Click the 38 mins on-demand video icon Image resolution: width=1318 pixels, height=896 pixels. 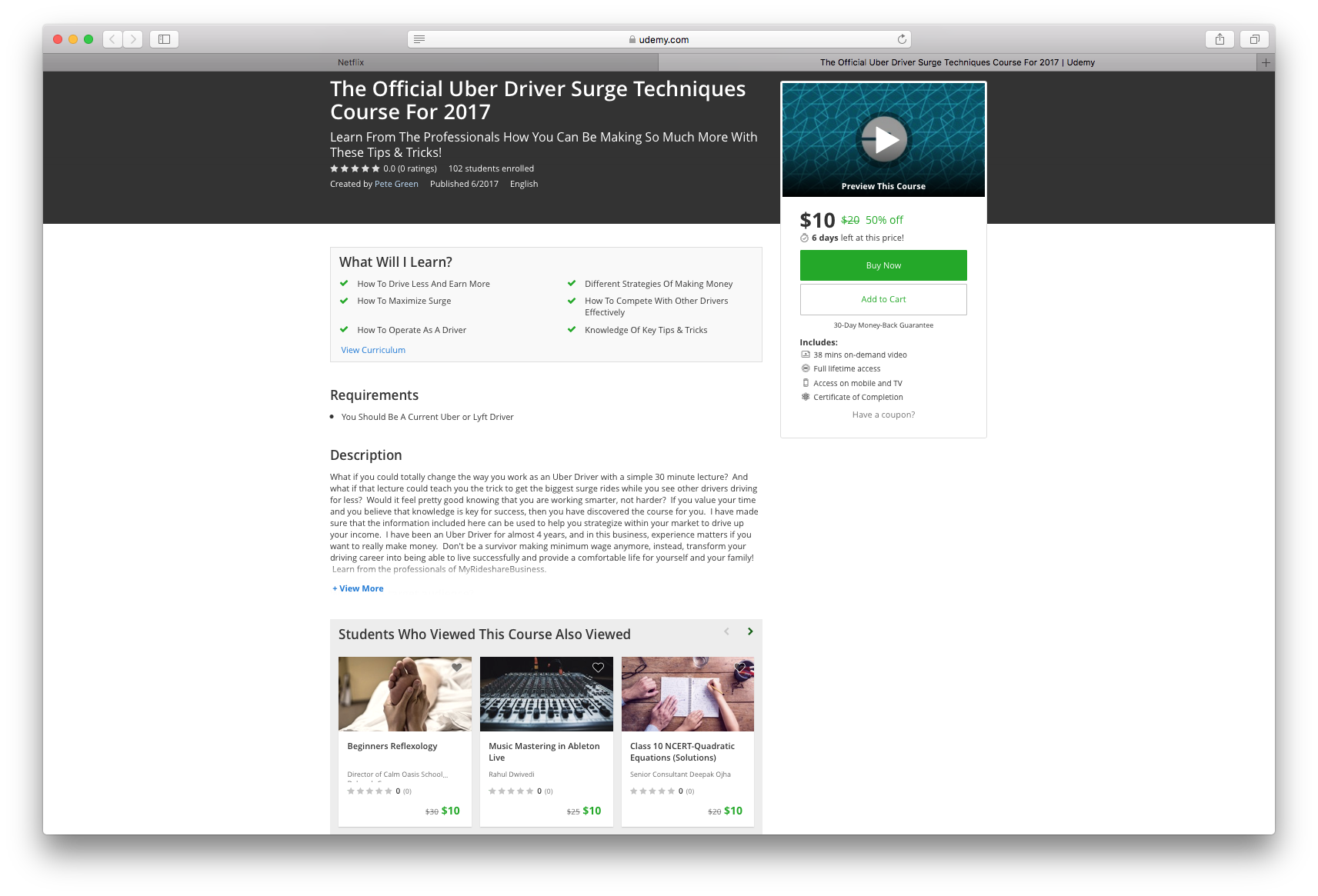806,355
